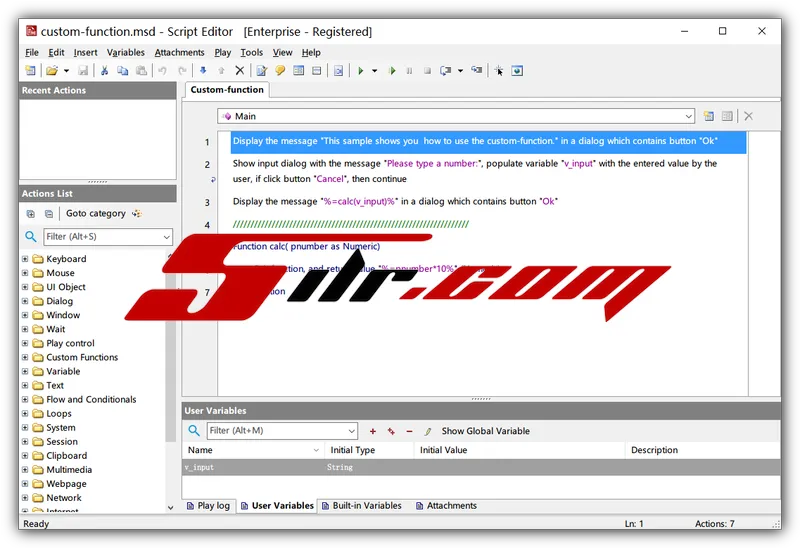
Task: Open the Attachments menu
Action: [179, 53]
